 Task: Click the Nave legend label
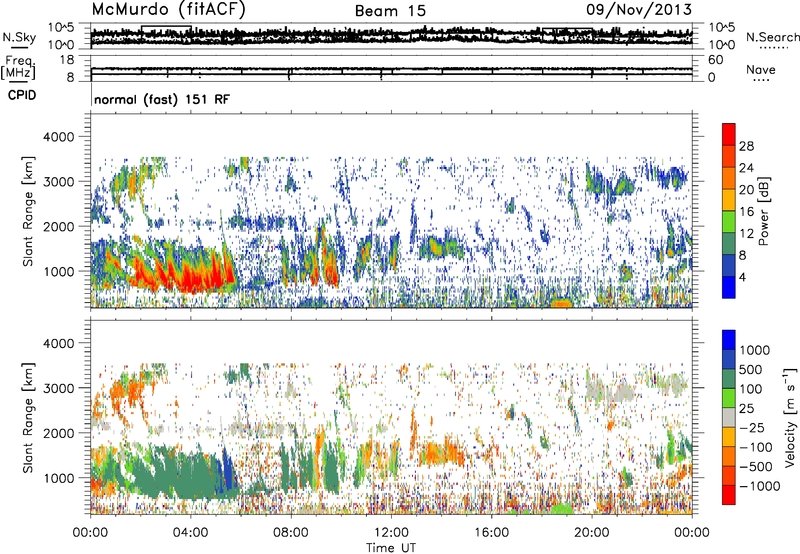click(x=761, y=70)
